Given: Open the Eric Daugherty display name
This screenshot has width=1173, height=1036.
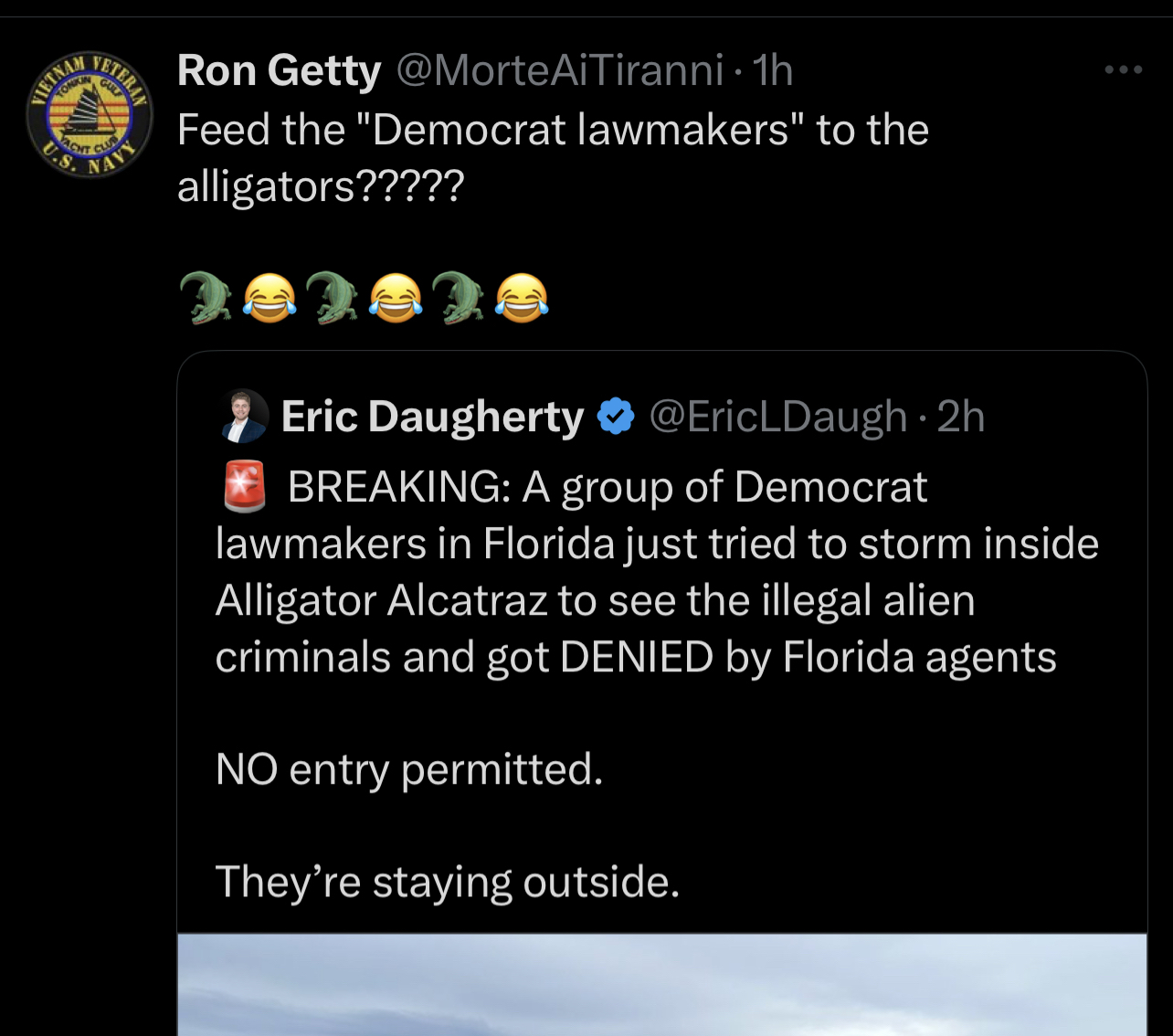Looking at the screenshot, I should click(432, 417).
